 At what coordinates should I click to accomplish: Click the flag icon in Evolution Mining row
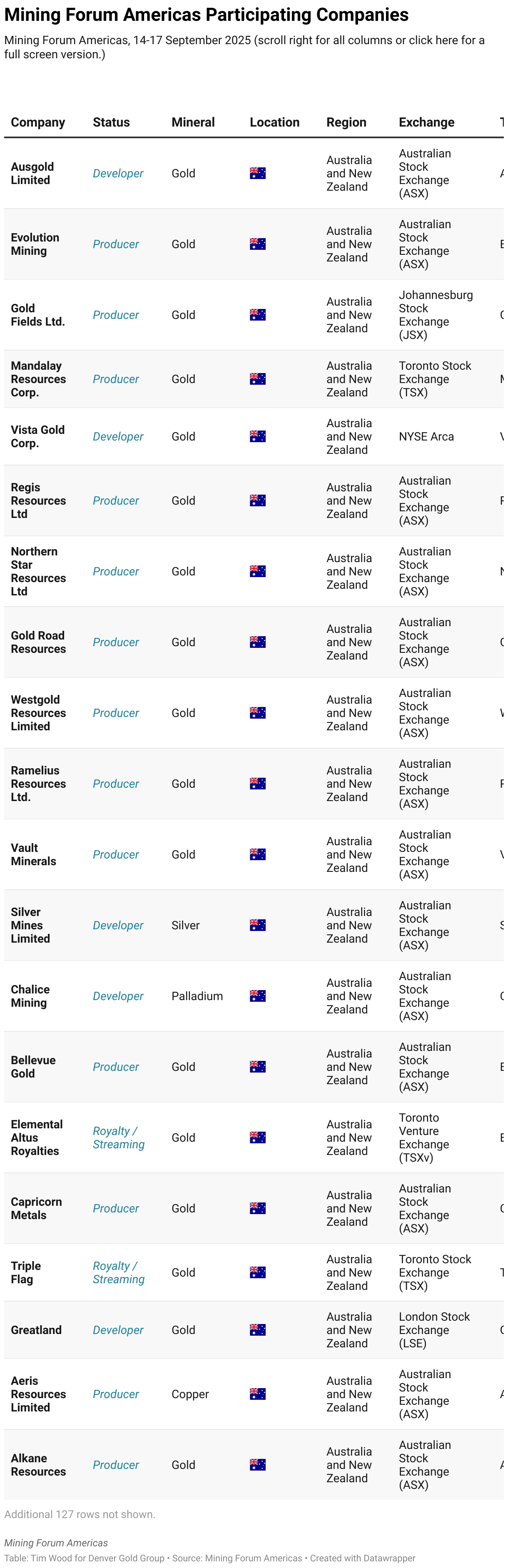(x=257, y=244)
